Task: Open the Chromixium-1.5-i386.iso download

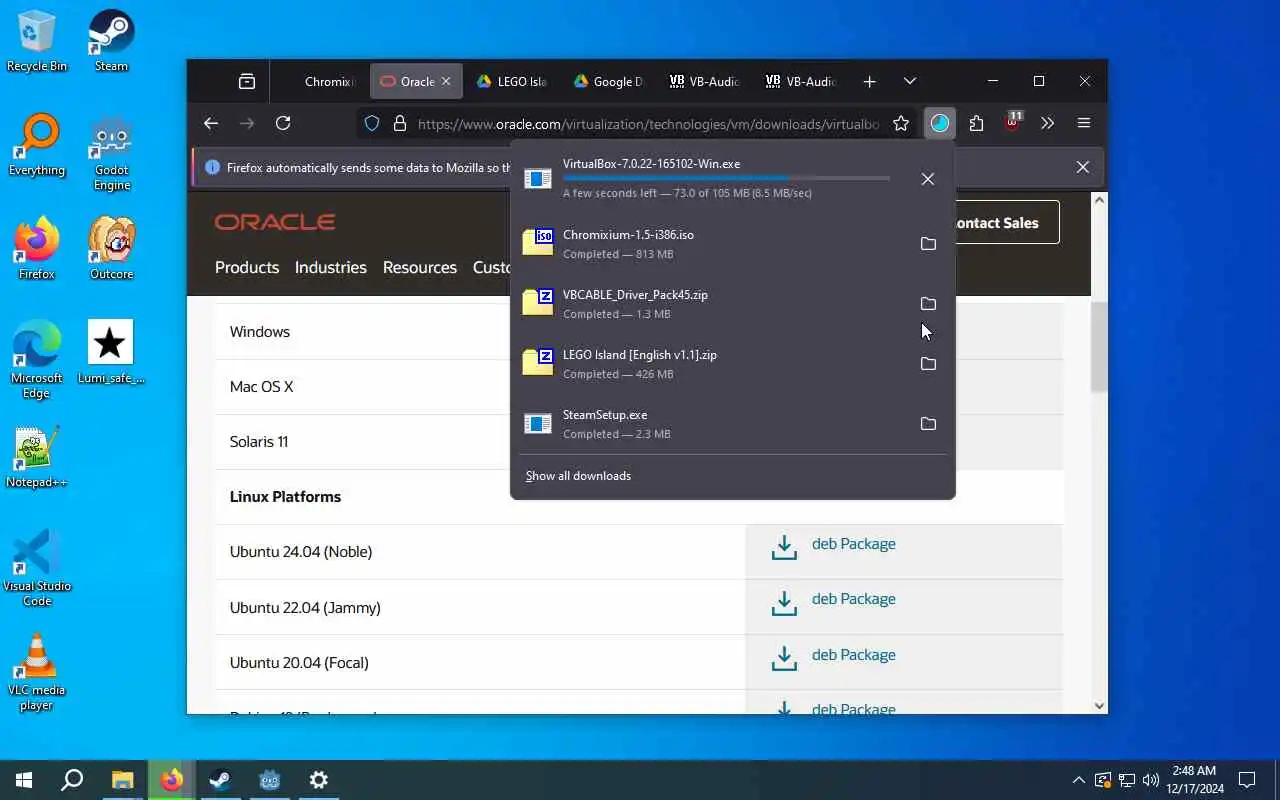Action: [710, 244]
